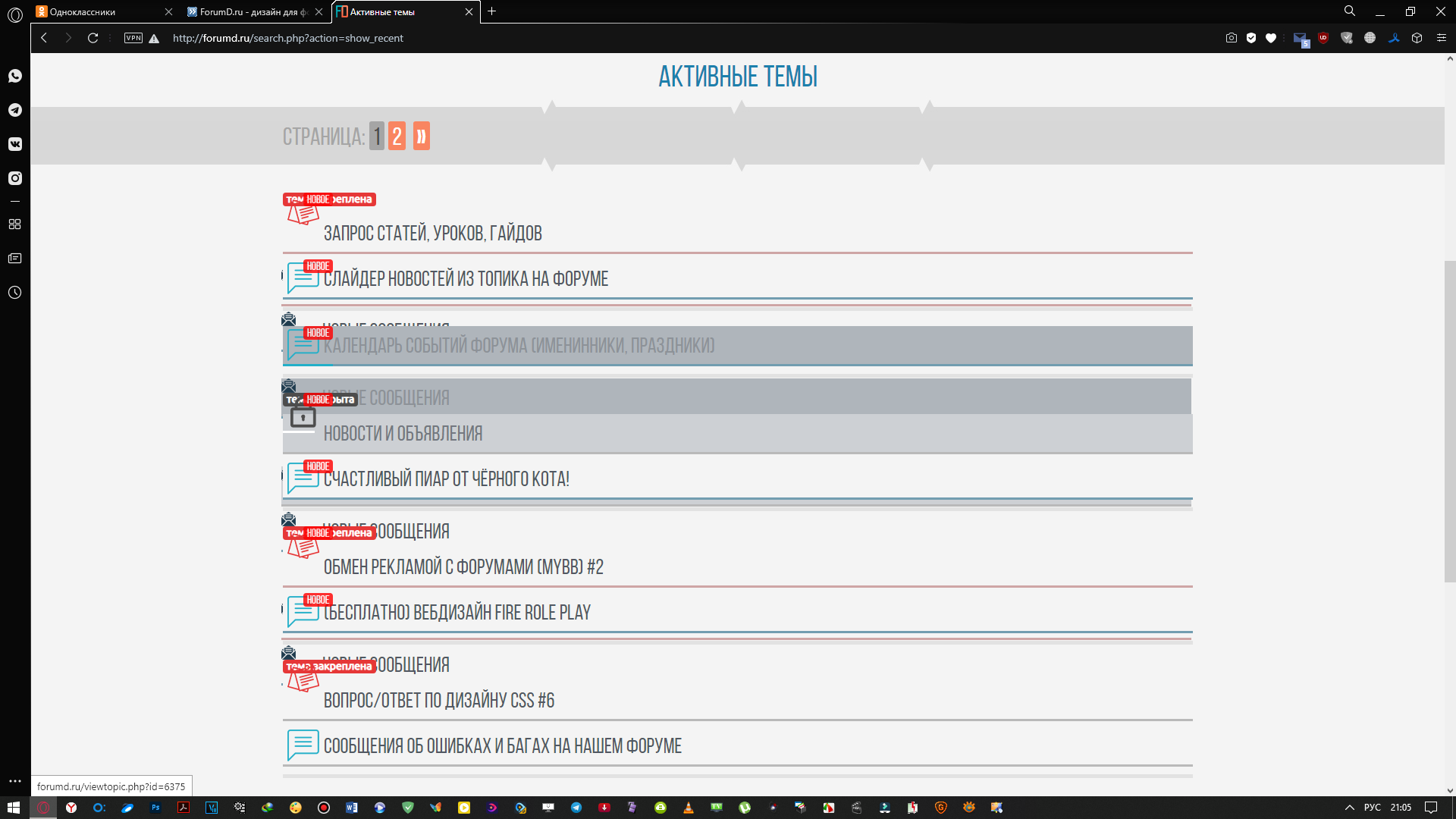Toggle the VPN badge in address bar
This screenshot has height=819, width=1456.
[x=133, y=38]
